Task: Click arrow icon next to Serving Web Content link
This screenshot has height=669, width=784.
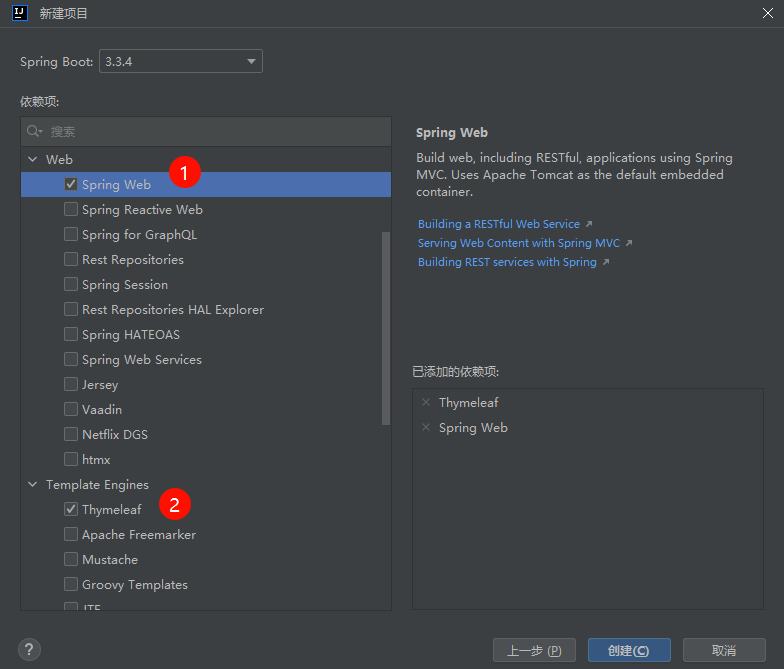Action: 629,243
